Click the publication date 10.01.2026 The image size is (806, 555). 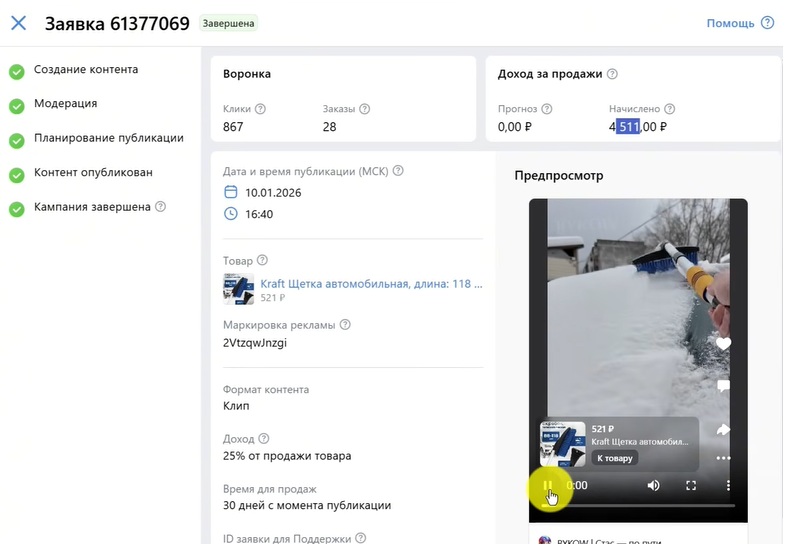point(273,193)
